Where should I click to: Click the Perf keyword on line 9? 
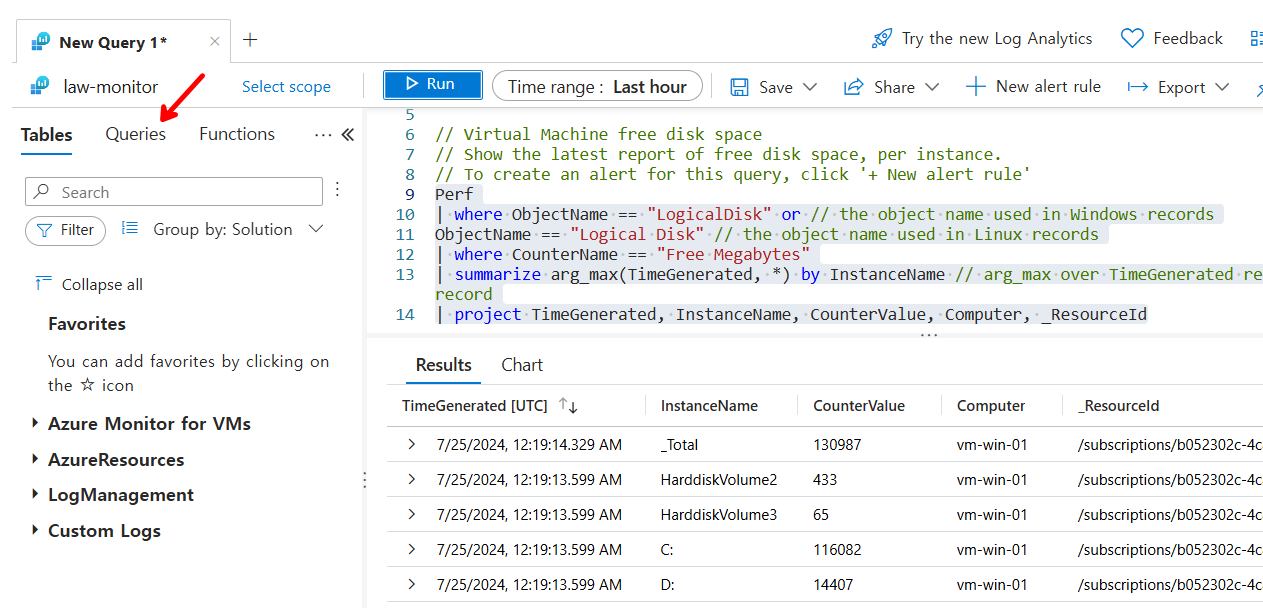pyautogui.click(x=454, y=194)
